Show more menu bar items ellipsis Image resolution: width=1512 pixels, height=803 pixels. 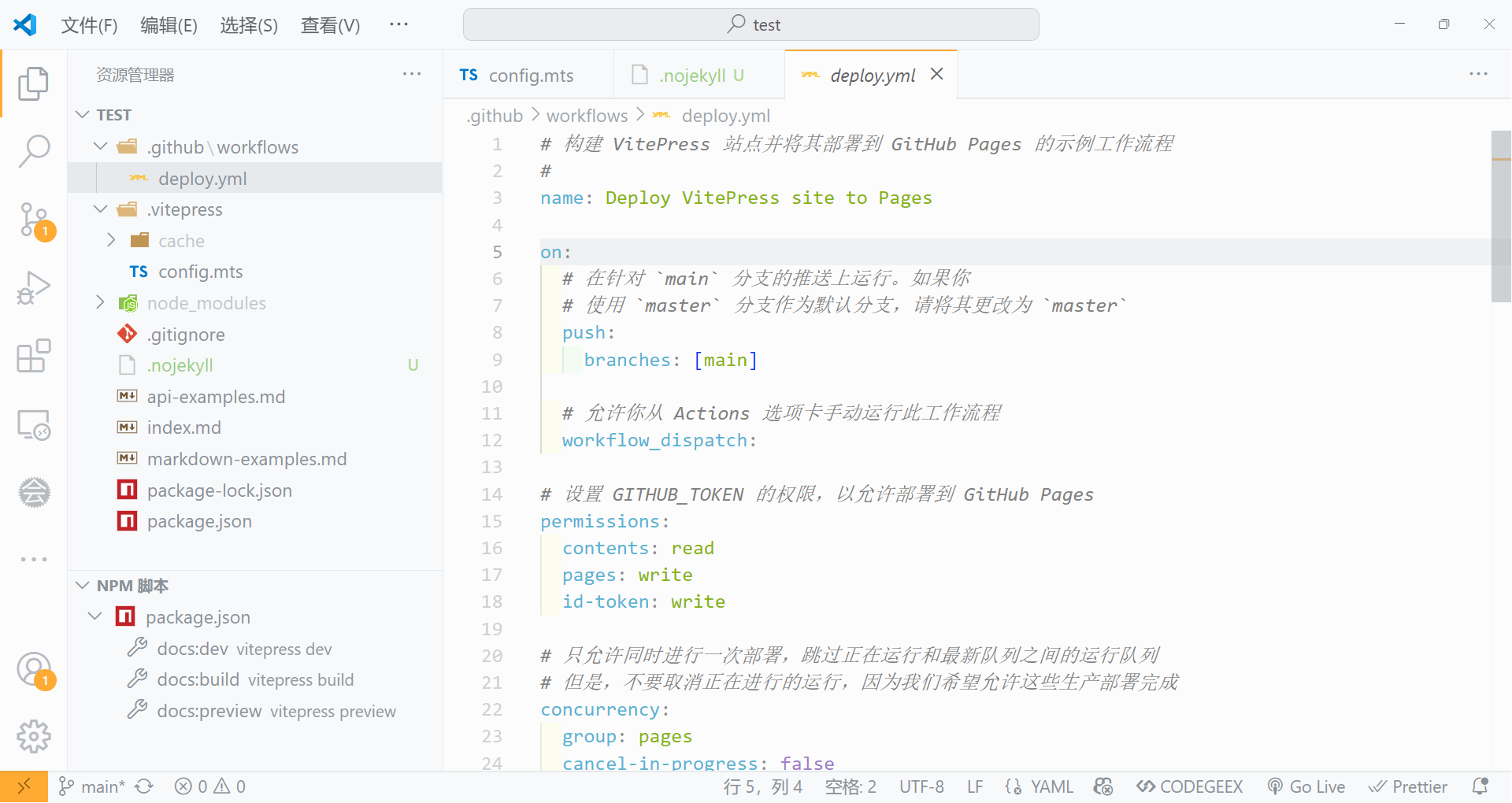[398, 24]
